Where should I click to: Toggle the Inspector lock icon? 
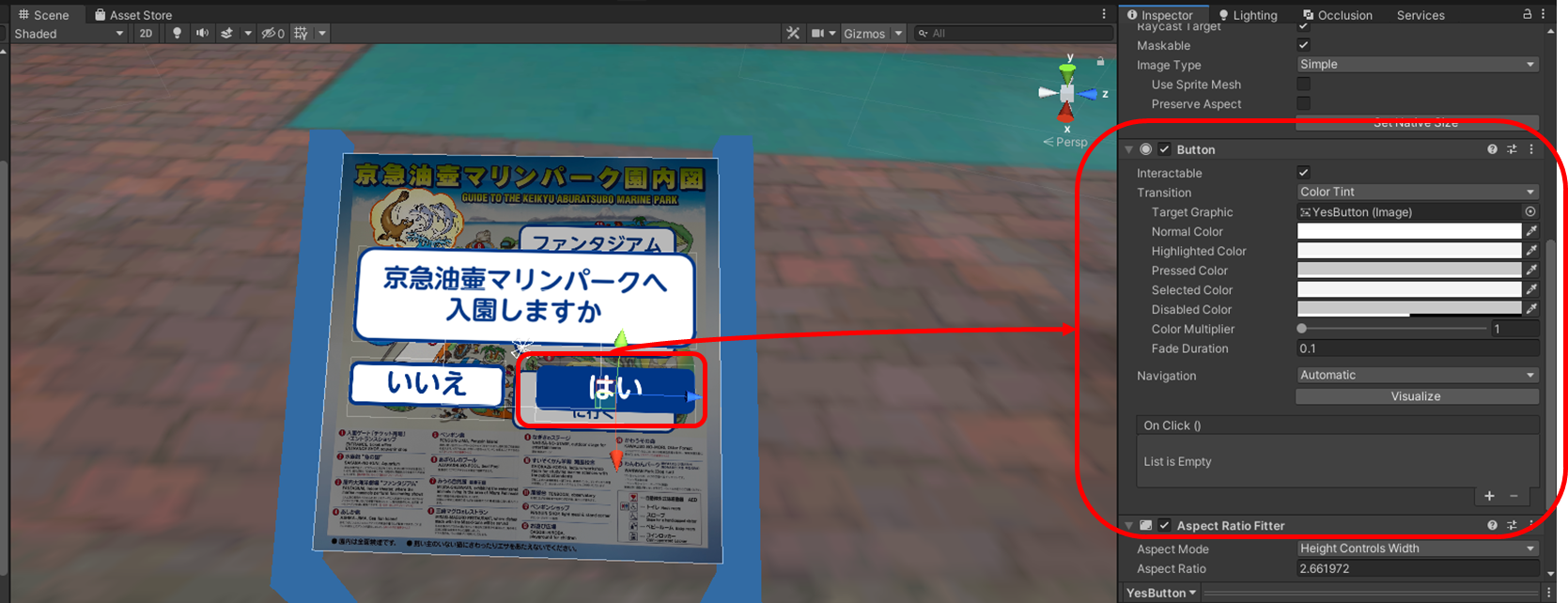(x=1528, y=13)
